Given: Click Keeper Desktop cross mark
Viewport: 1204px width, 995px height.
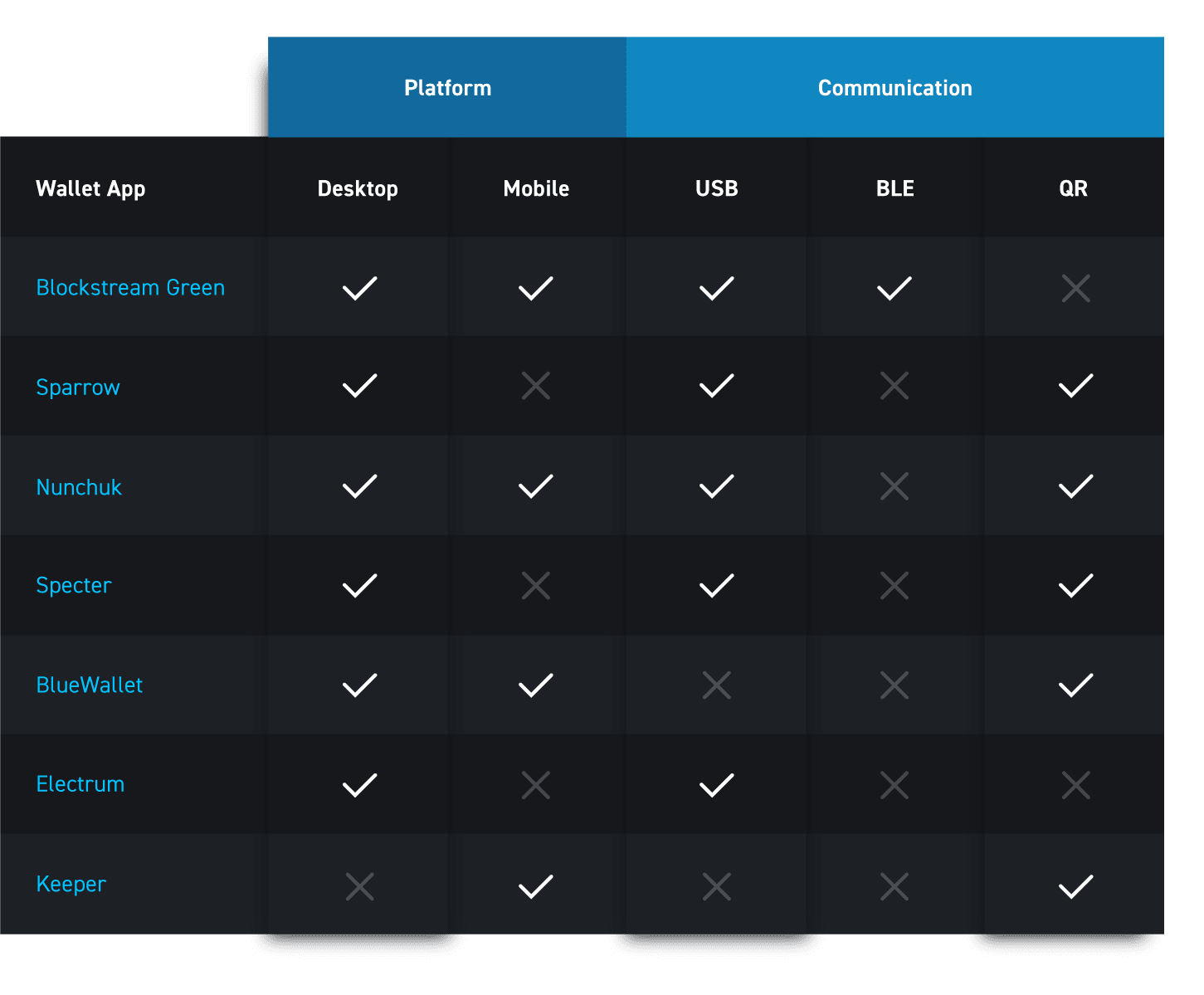Looking at the screenshot, I should tap(360, 887).
